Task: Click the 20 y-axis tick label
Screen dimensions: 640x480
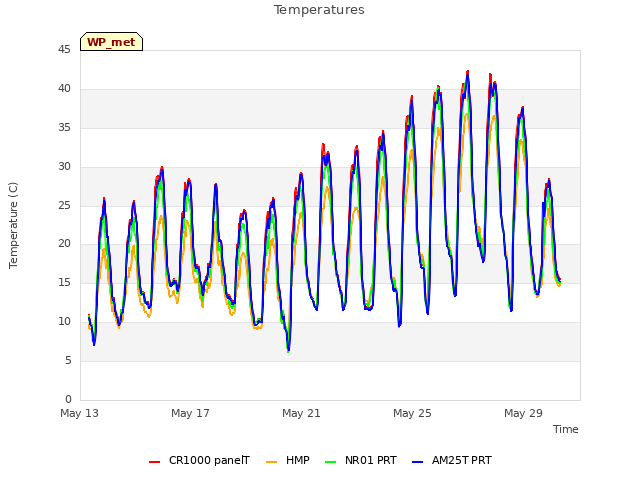Action: [x=64, y=244]
